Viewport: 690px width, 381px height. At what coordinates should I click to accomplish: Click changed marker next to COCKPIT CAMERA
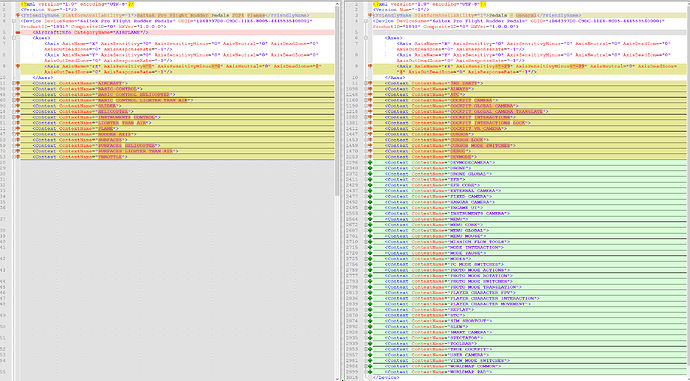[x=370, y=100]
